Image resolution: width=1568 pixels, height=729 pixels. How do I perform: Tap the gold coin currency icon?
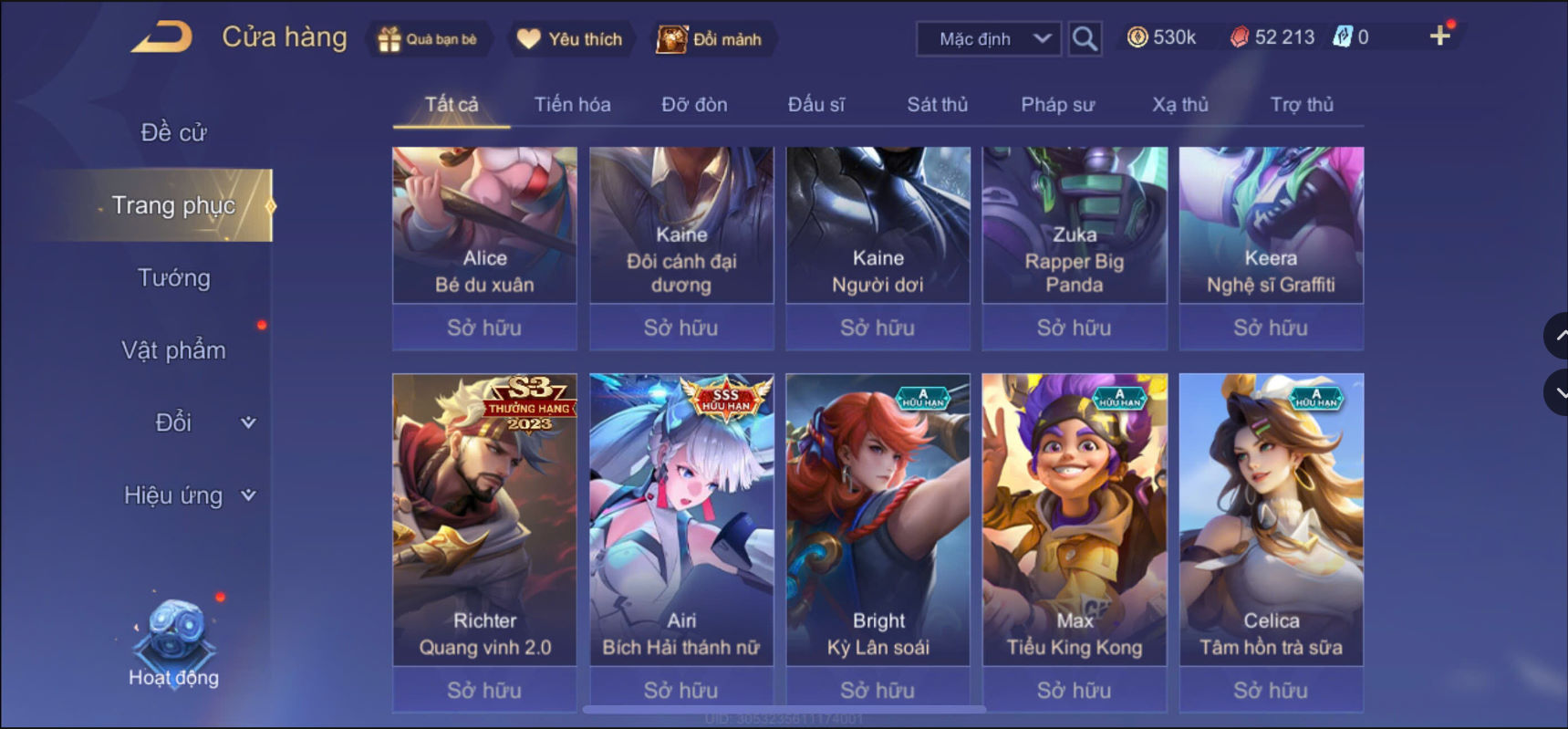click(1137, 37)
